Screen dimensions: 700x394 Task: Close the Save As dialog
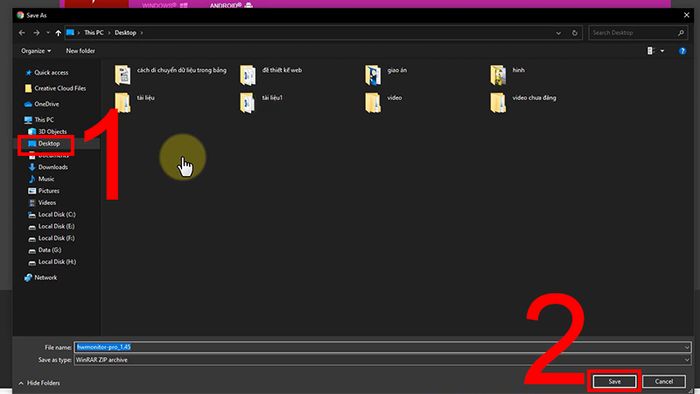tap(687, 15)
